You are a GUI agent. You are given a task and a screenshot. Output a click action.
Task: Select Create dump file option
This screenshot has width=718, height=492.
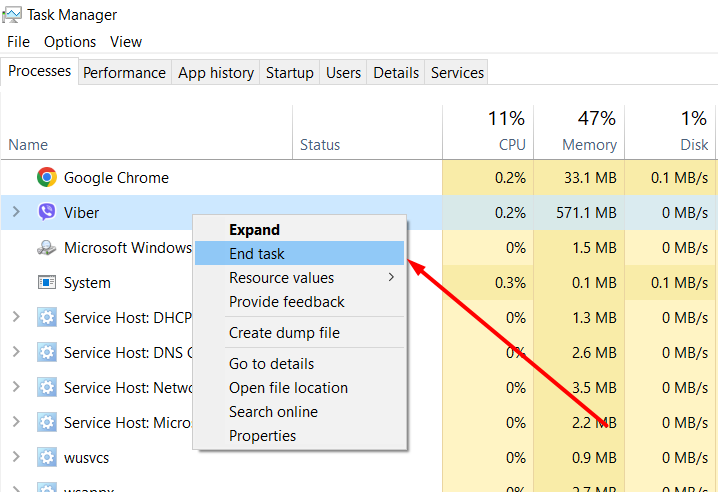[x=284, y=333]
